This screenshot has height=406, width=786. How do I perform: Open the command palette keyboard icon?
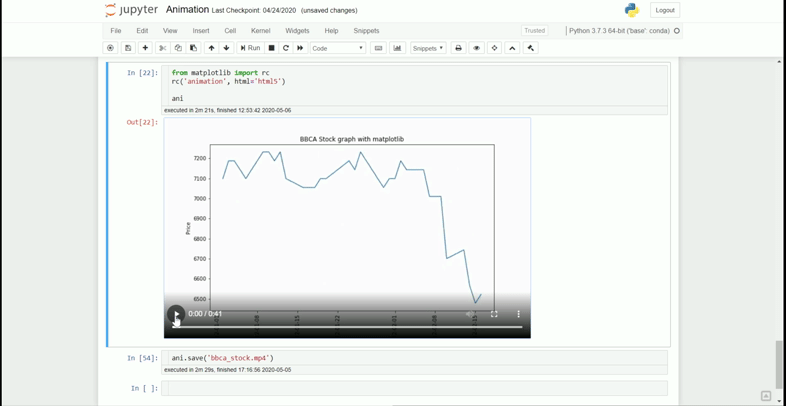coord(378,48)
